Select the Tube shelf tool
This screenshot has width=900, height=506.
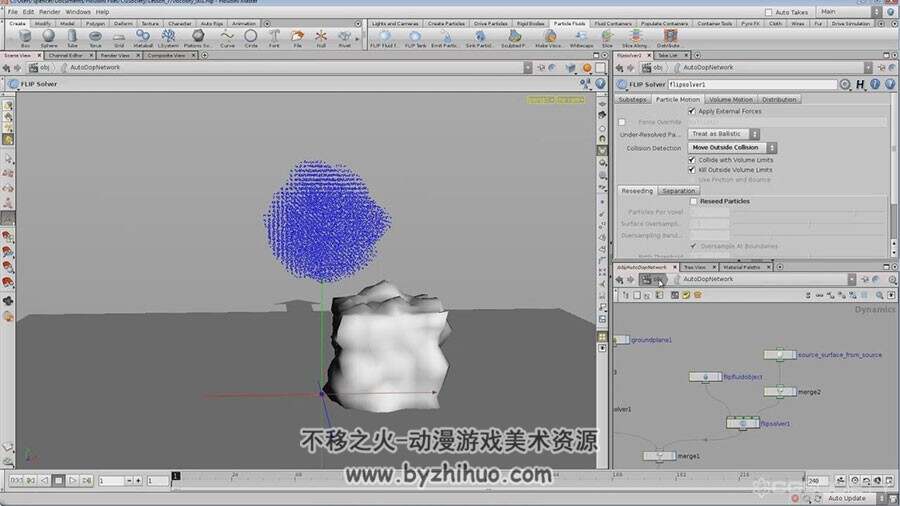coord(72,38)
